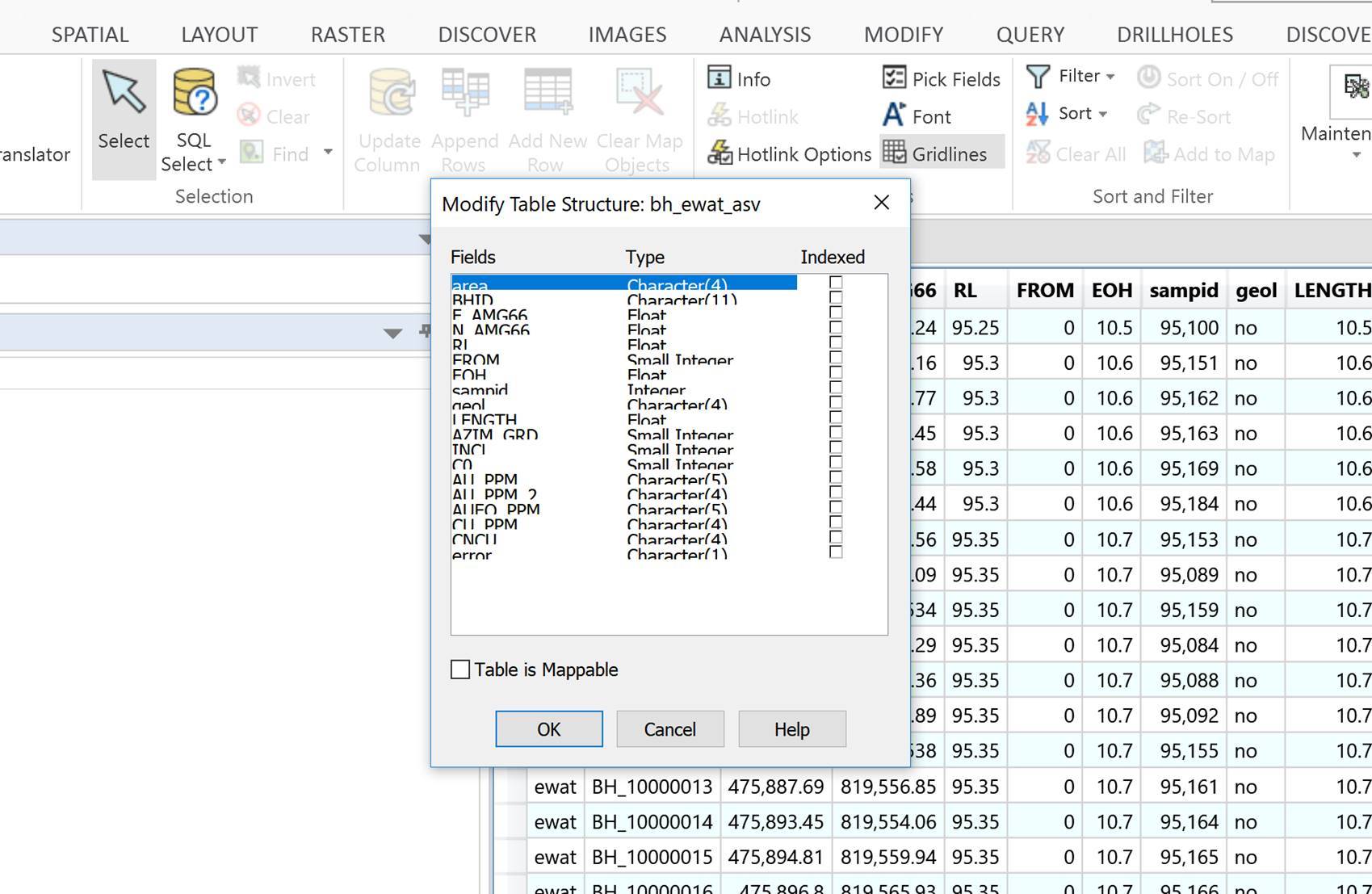Click the Filter funnel icon

[x=1038, y=77]
